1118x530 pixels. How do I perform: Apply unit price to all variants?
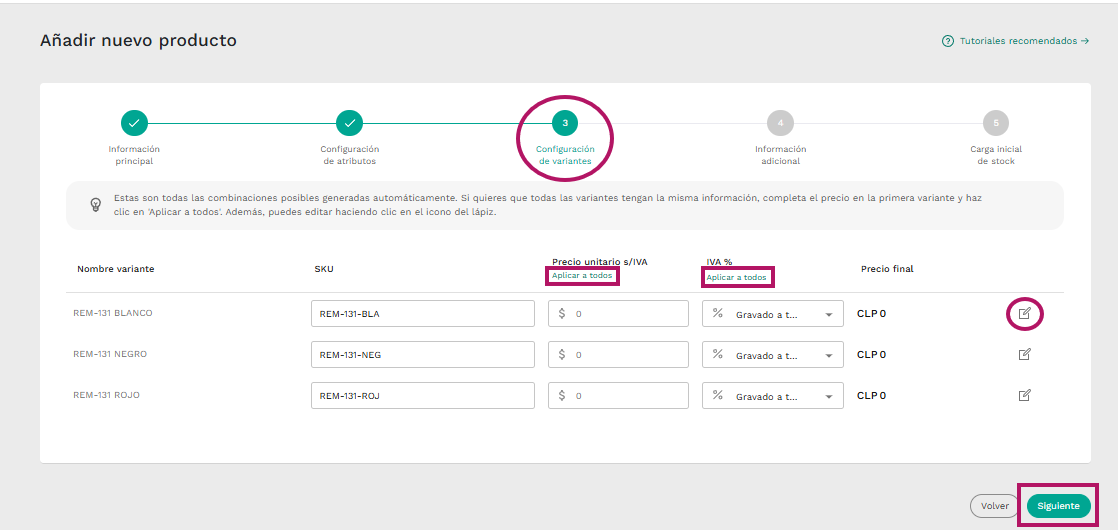click(x=582, y=275)
